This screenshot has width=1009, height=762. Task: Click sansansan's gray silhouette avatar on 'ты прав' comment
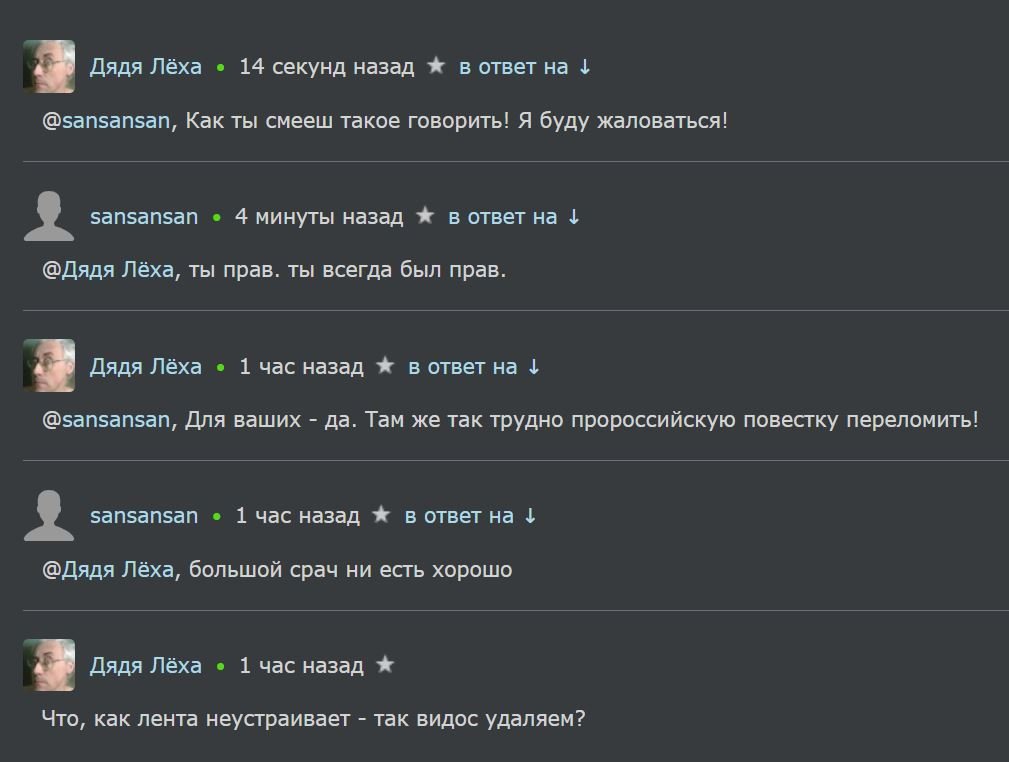pyautogui.click(x=49, y=216)
